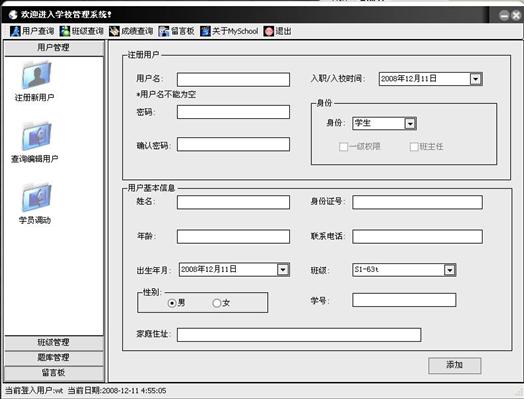Click the 身份证号 input field
This screenshot has width=524, height=399.
click(x=417, y=202)
